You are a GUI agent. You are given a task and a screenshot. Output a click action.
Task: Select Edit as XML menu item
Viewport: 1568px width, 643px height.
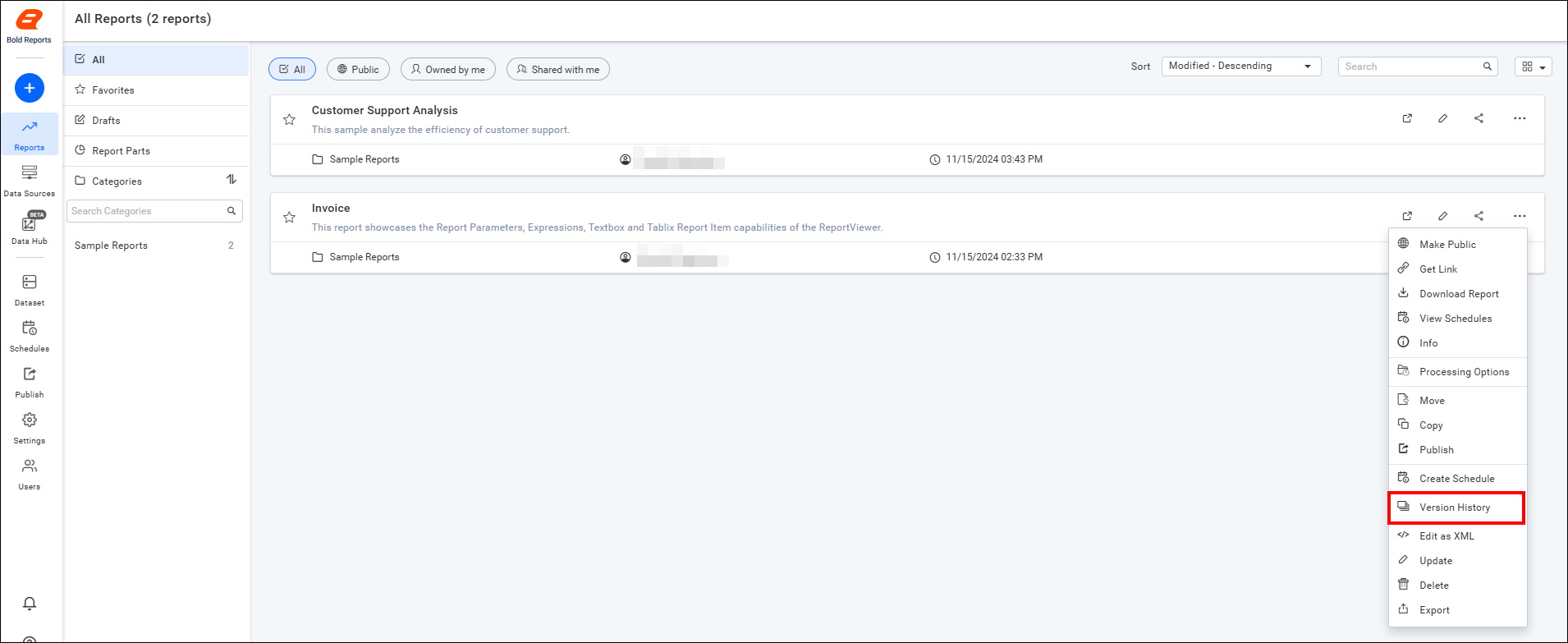1457,536
